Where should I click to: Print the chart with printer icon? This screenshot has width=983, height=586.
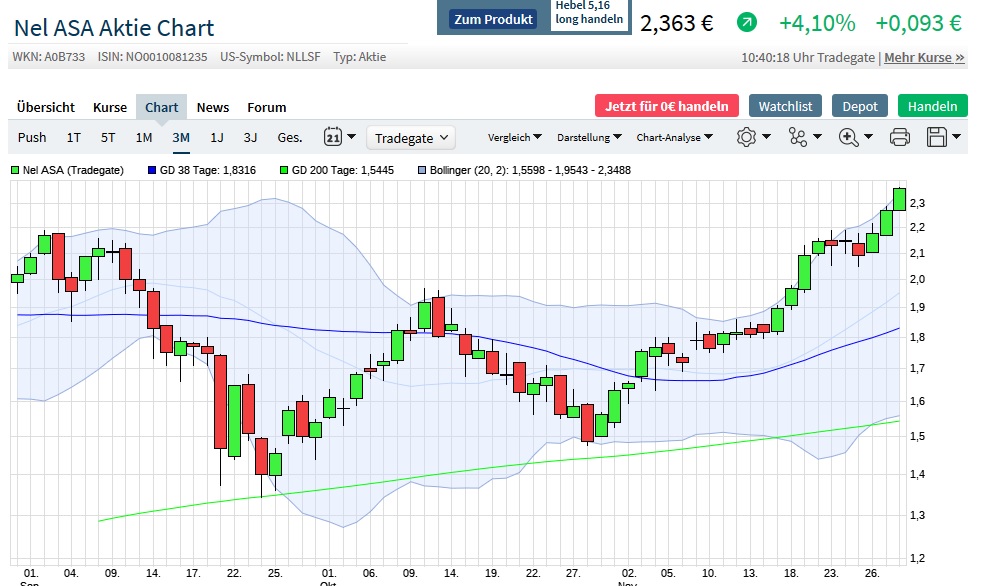coord(900,137)
